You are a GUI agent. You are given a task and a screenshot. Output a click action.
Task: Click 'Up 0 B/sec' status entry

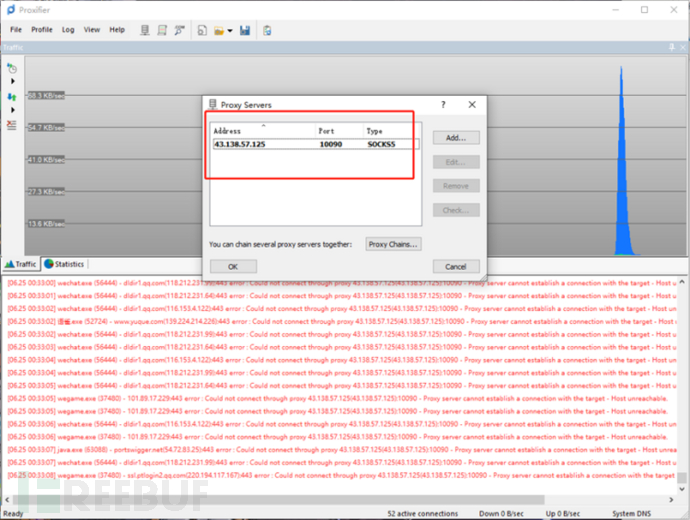563,514
